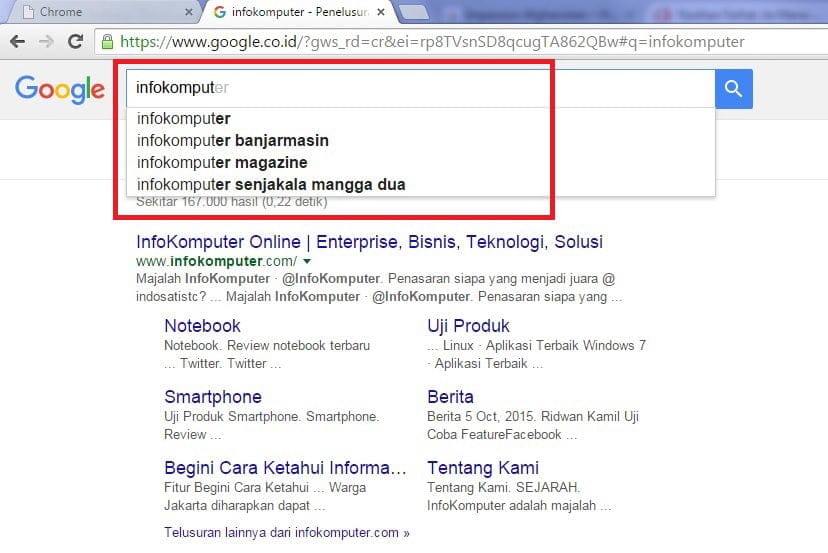
Task: Select suggestion 'infokomputer banjarmasin'
Action: click(x=233, y=140)
